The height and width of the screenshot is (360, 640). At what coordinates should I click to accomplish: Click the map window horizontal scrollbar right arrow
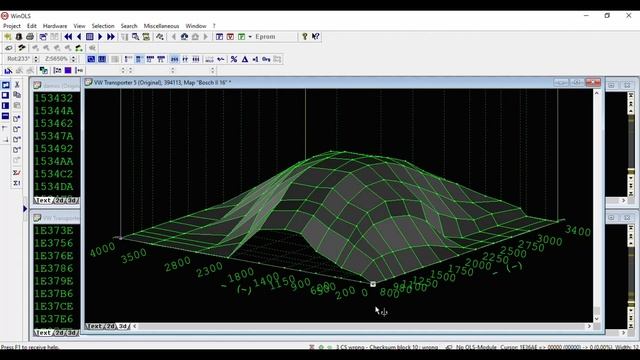point(589,326)
